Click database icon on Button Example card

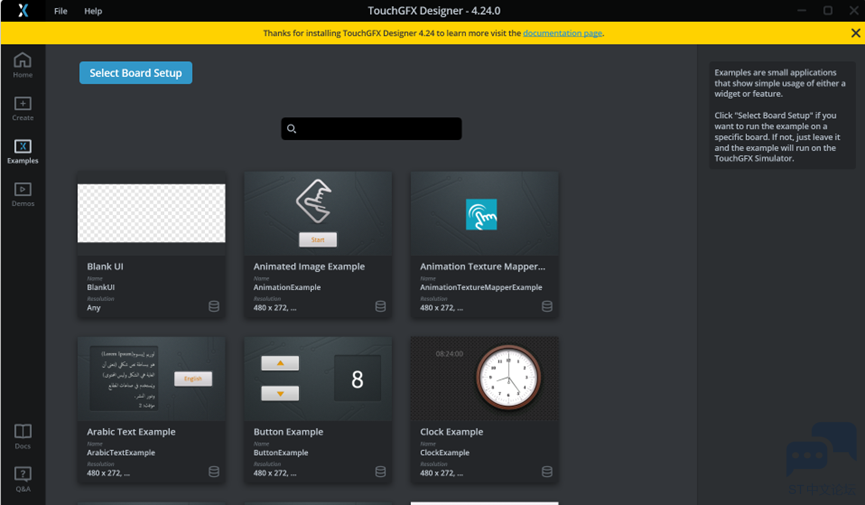click(x=381, y=472)
